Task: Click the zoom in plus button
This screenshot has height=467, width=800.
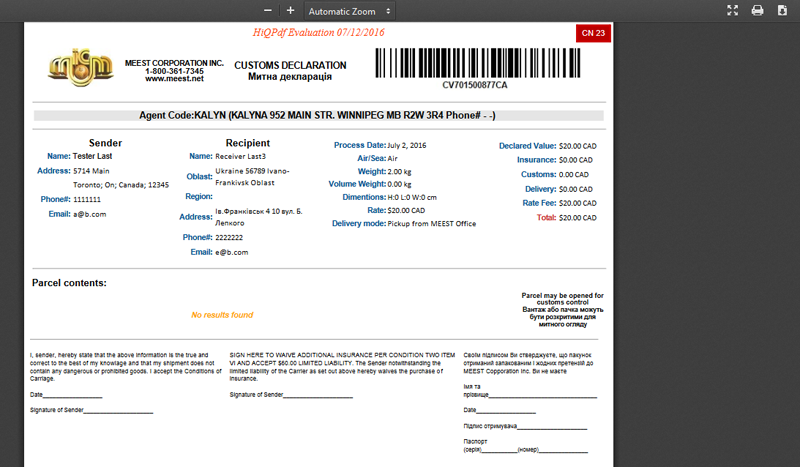Action: click(290, 11)
